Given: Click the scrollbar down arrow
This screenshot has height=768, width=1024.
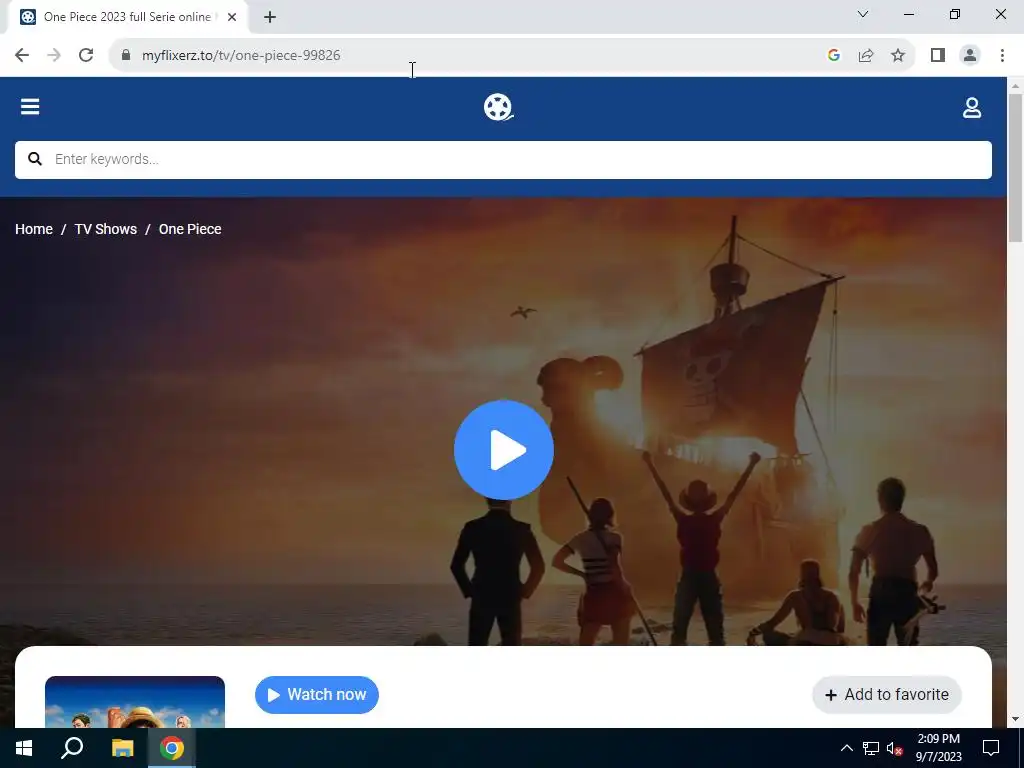Looking at the screenshot, I should pyautogui.click(x=1015, y=719).
